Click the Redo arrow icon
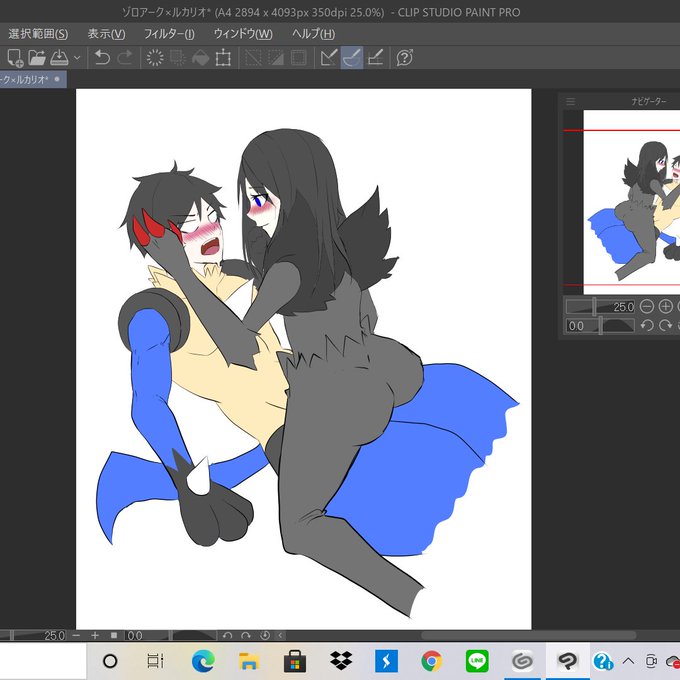This screenshot has height=680, width=680. 125,58
